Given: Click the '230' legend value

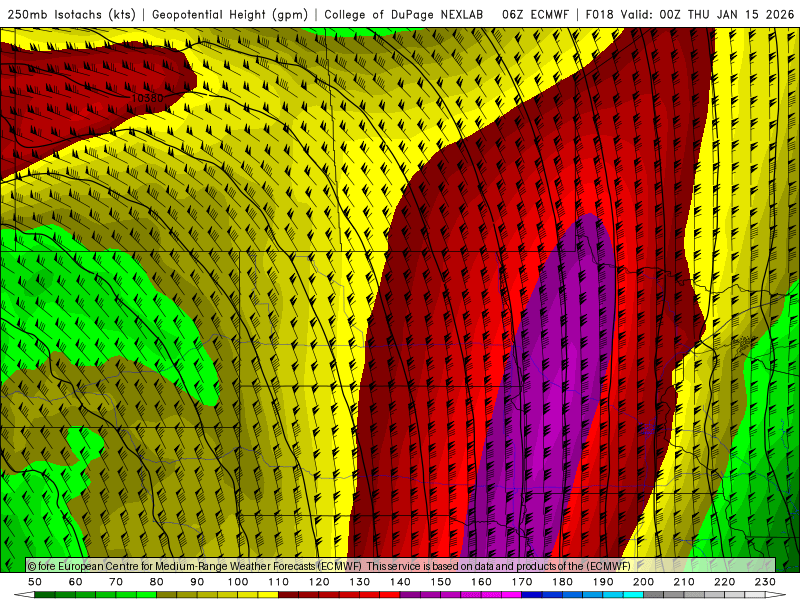Looking at the screenshot, I should [765, 582].
